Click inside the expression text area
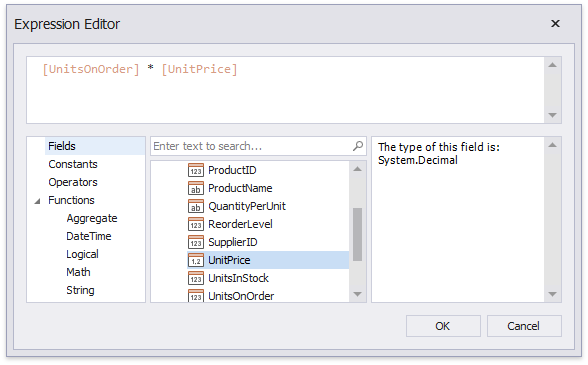 285,90
